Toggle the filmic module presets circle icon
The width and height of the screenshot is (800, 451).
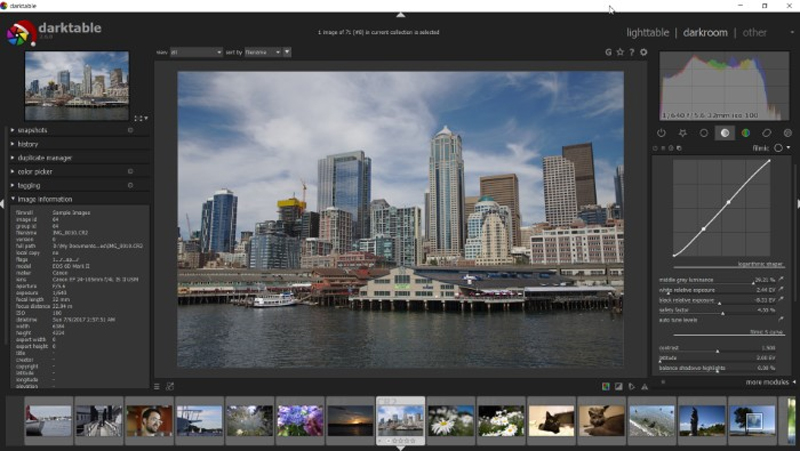779,148
